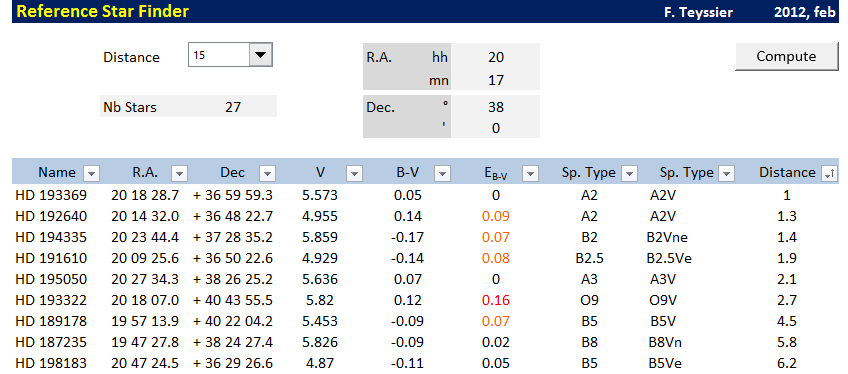The image size is (848, 374).
Task: Select the Nb Stars count 27
Action: pyautogui.click(x=233, y=107)
